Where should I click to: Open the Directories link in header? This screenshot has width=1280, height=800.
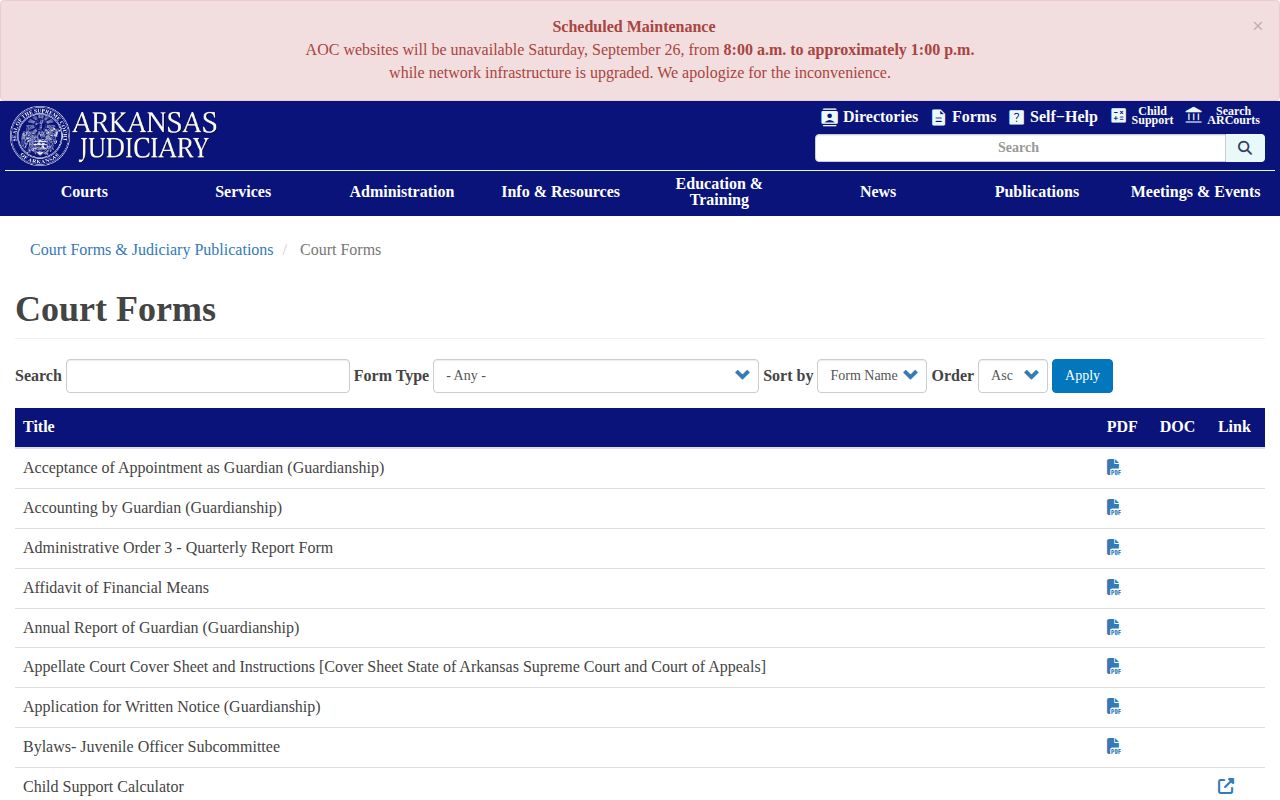click(x=869, y=117)
